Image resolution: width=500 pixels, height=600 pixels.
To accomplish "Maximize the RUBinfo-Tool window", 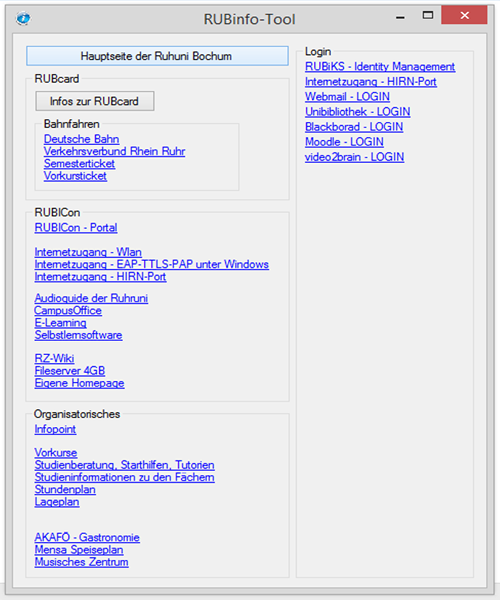I will [x=428, y=15].
